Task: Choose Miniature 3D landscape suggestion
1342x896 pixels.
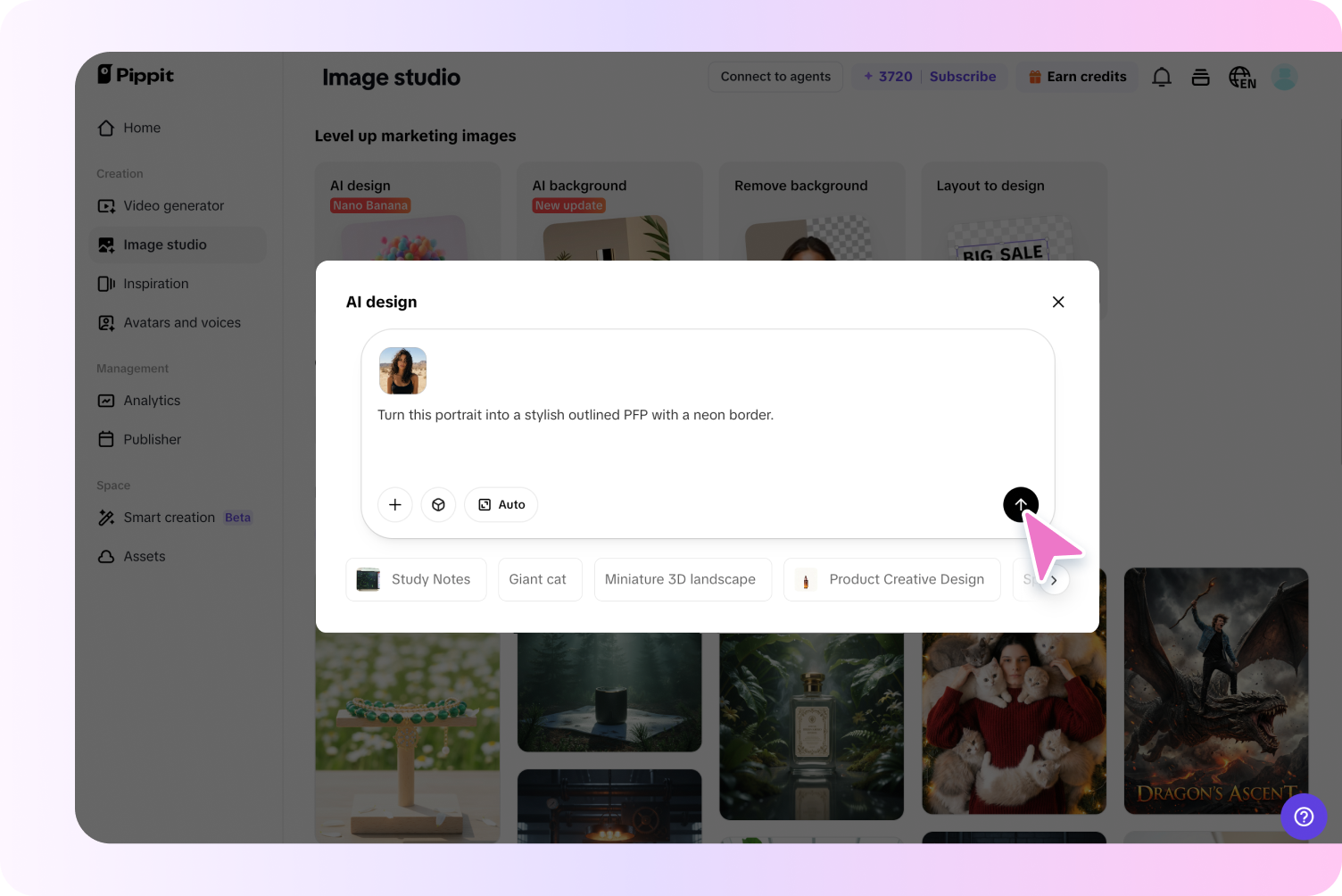Action: (x=683, y=579)
